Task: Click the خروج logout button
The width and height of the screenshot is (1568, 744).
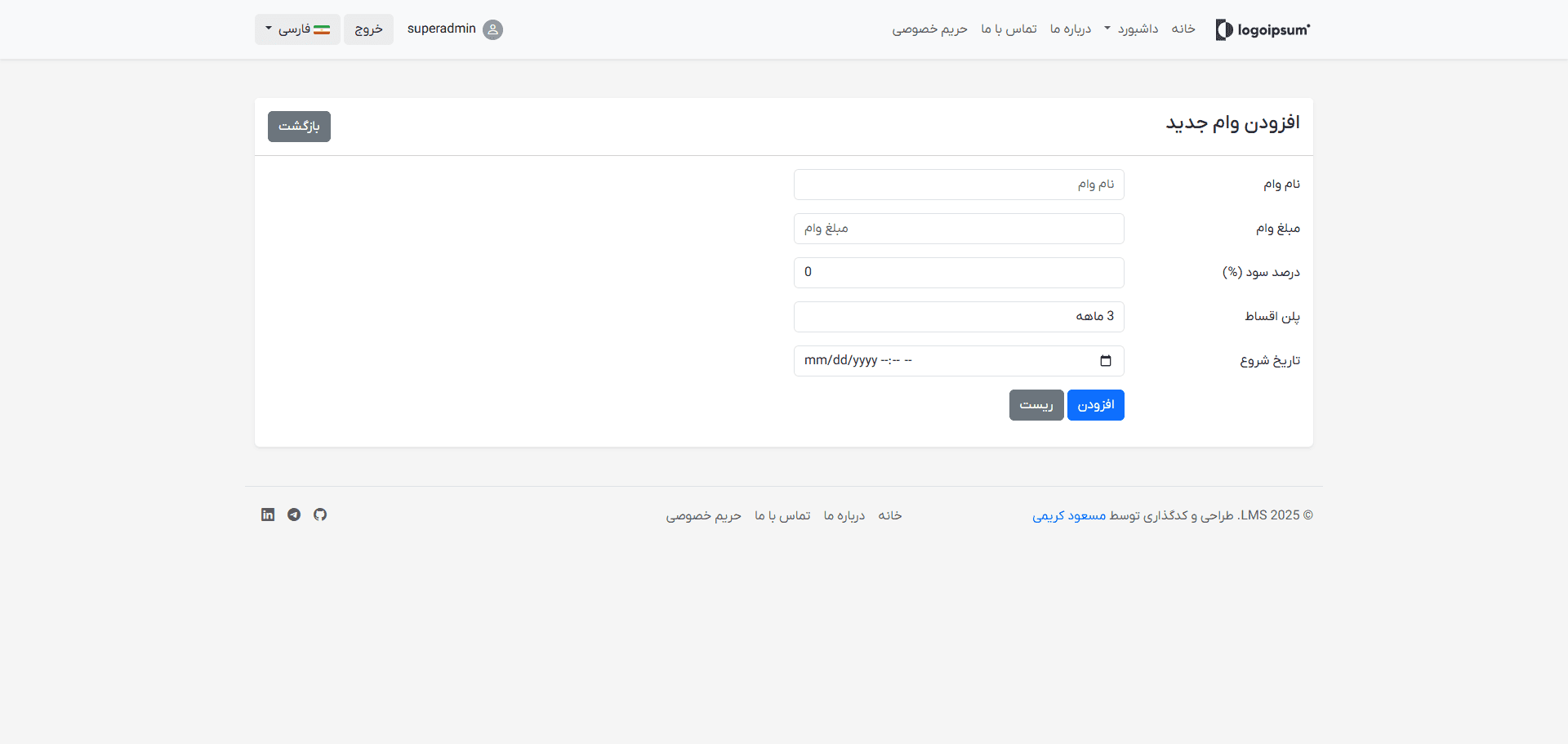Action: [368, 29]
